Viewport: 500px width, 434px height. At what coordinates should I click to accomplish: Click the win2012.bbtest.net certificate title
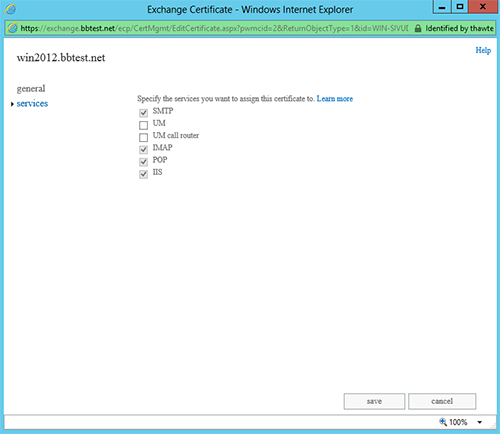pos(61,58)
